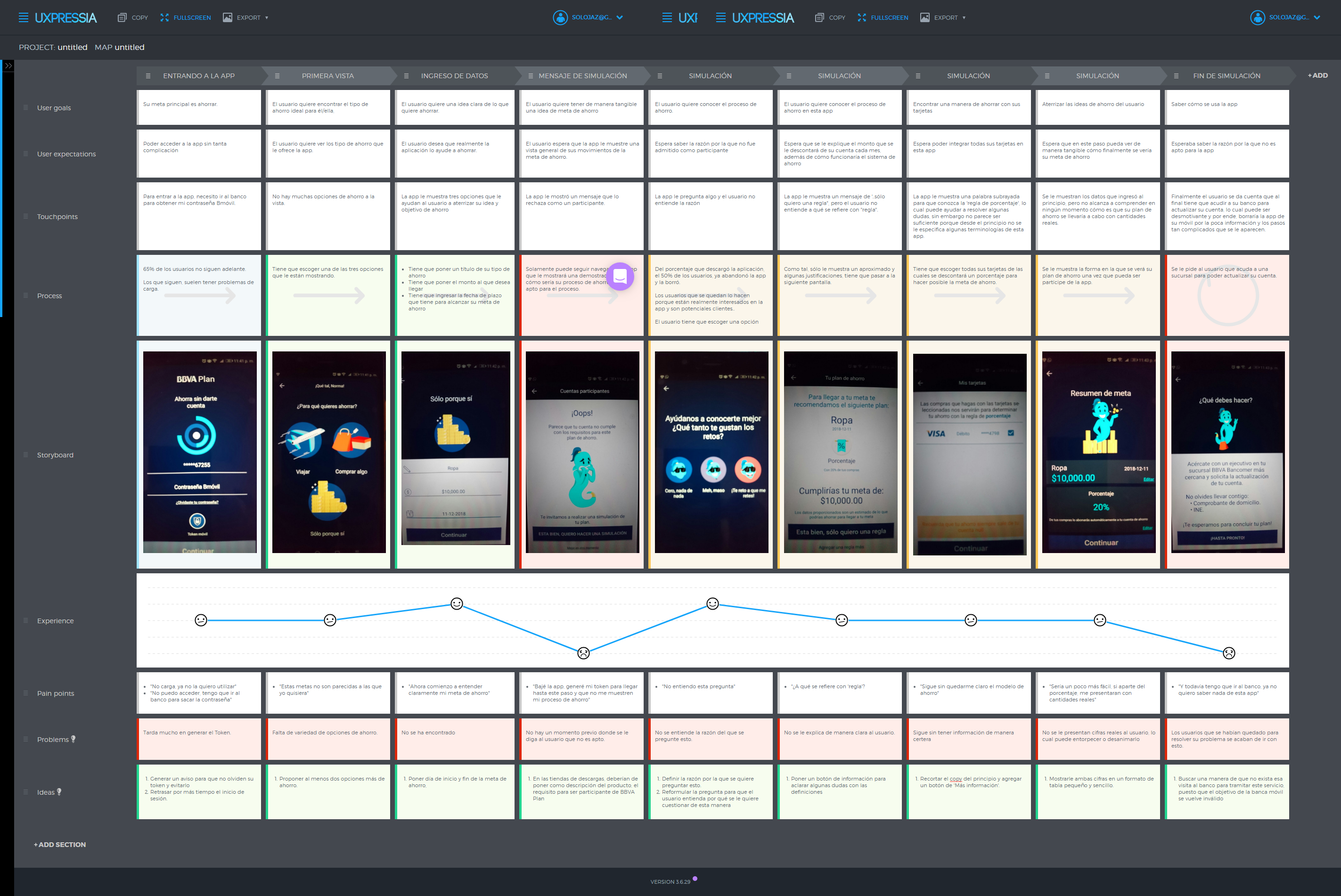Select the PRIMERA VISTA stage header

327,76
